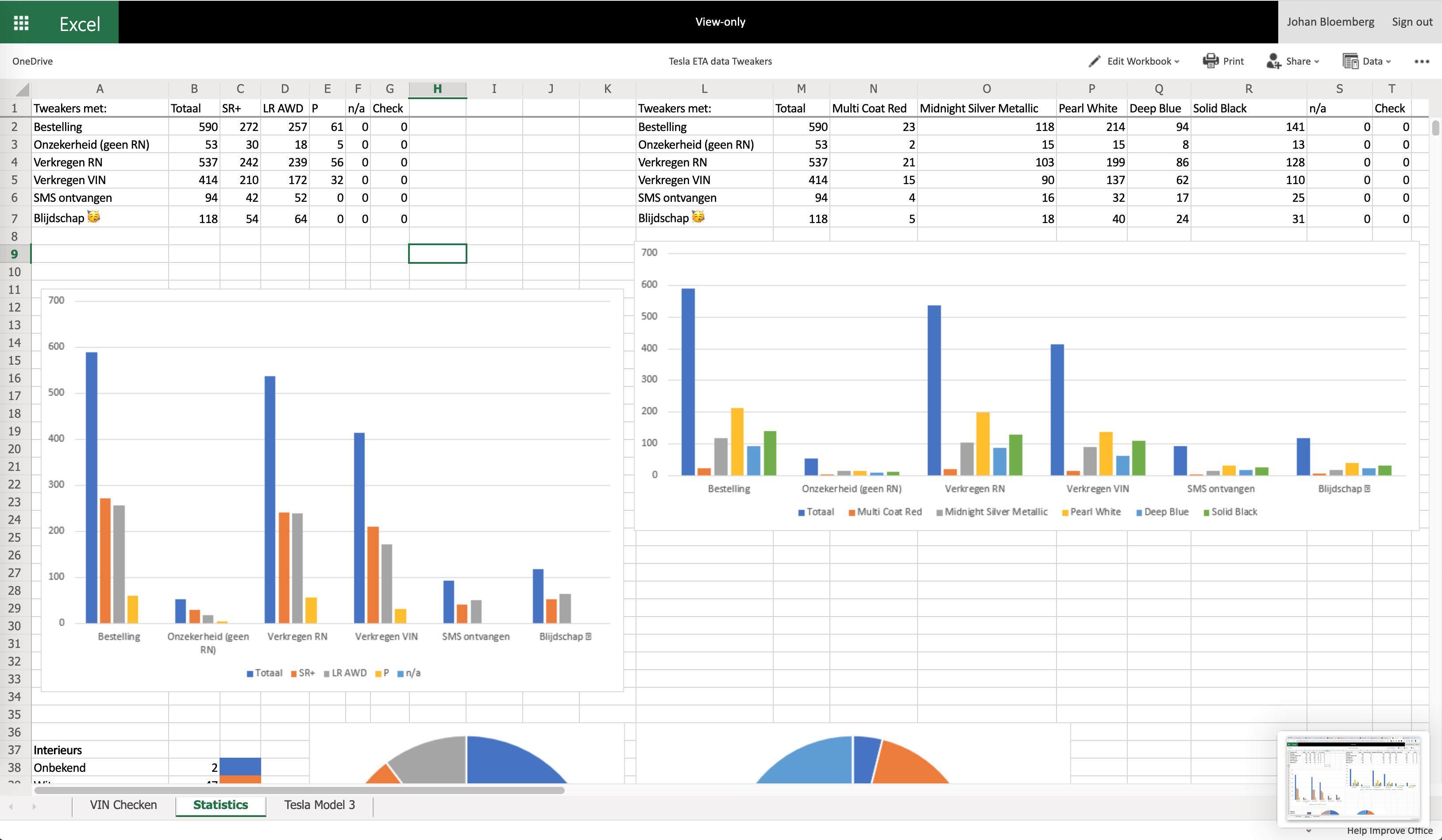Screen dimensions: 1442x840
Task: Select column O header
Action: pyautogui.click(x=987, y=89)
